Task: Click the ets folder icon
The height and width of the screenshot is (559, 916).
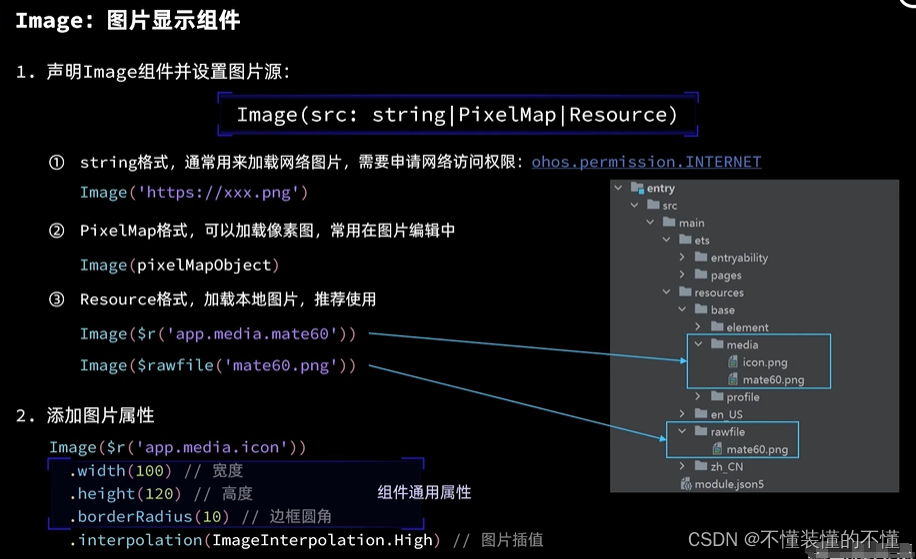Action: click(x=685, y=239)
